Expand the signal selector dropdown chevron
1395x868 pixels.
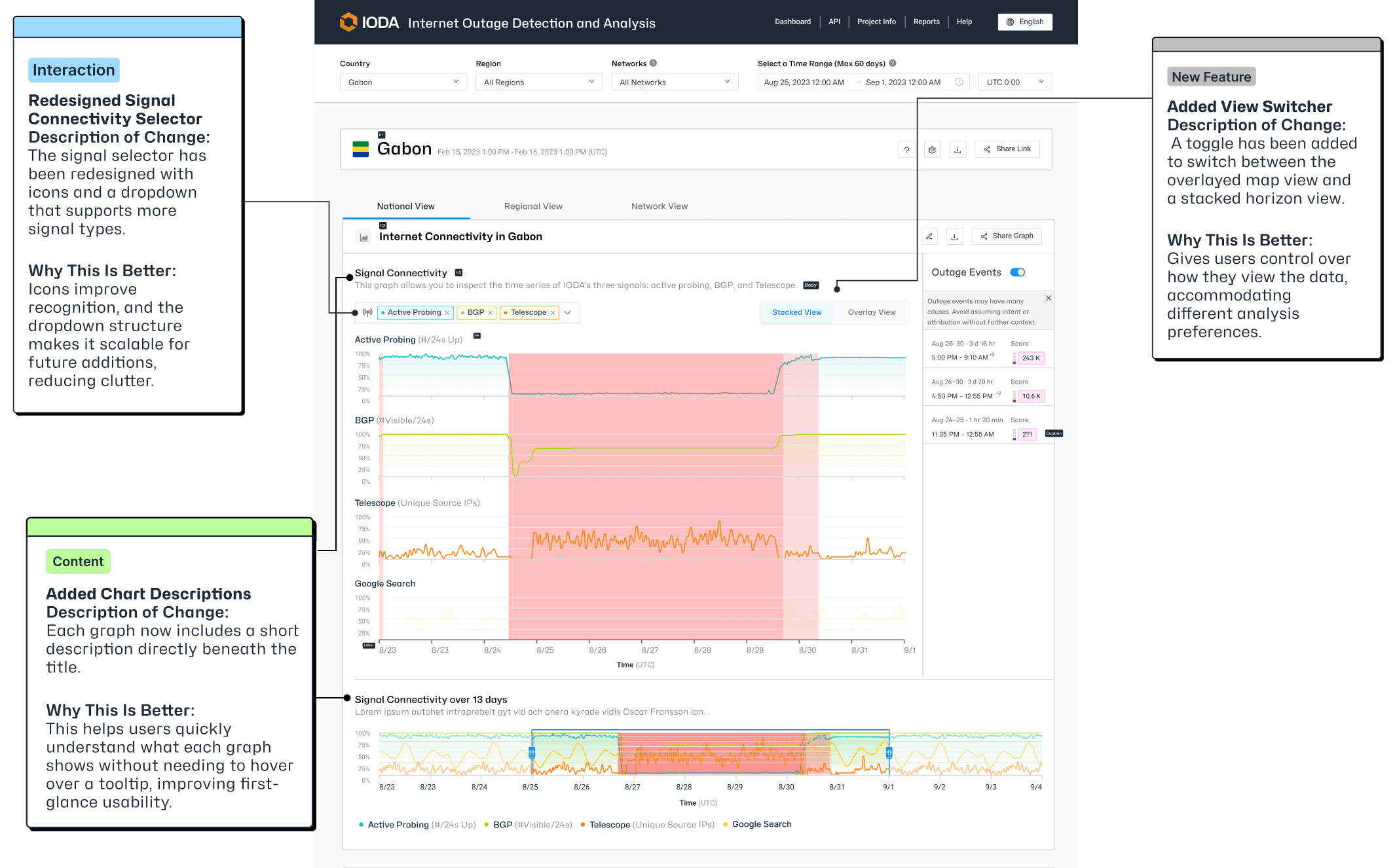tap(568, 313)
